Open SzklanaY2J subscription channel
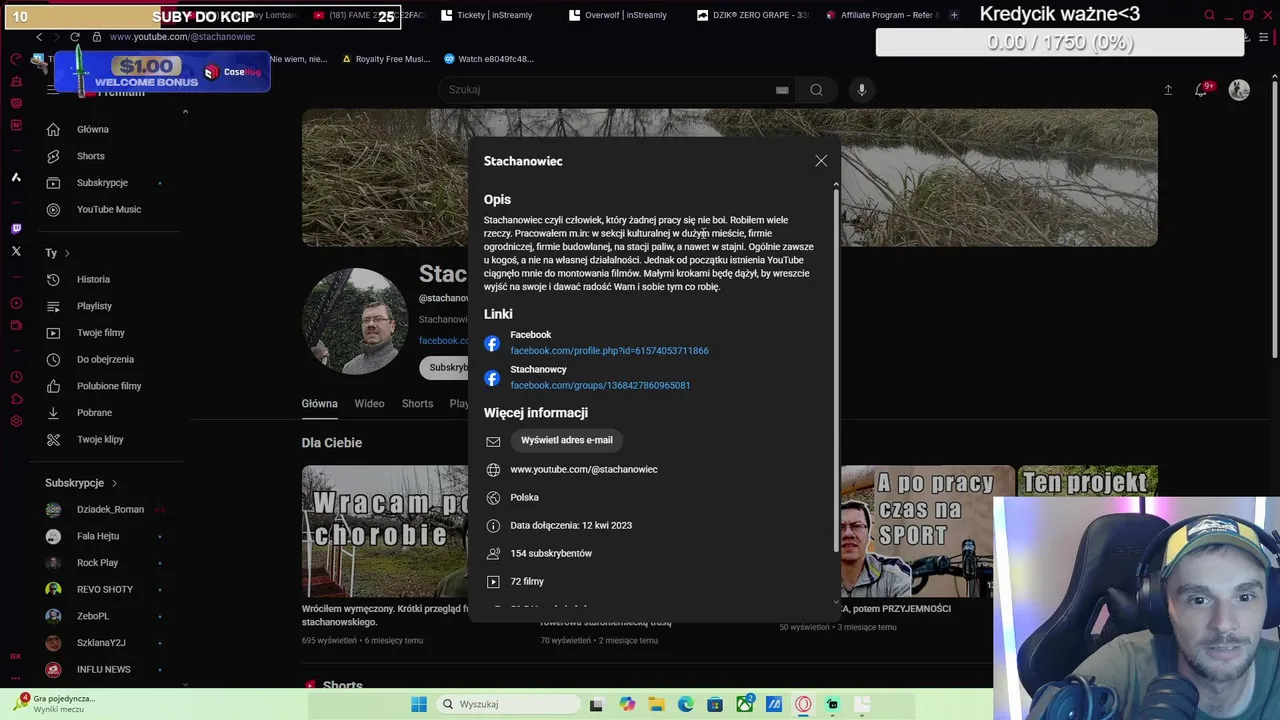The width and height of the screenshot is (1280, 720). click(103, 643)
